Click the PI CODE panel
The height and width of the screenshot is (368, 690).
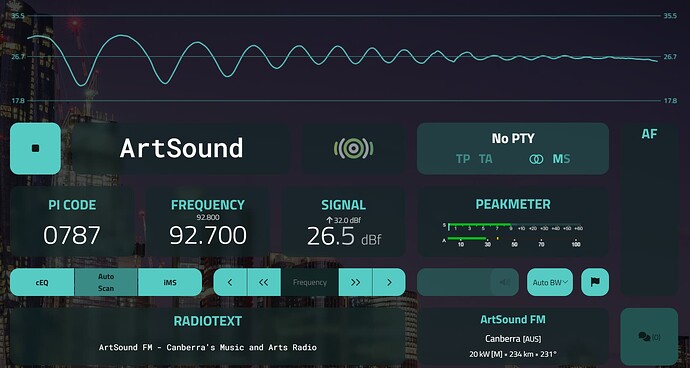point(72,221)
